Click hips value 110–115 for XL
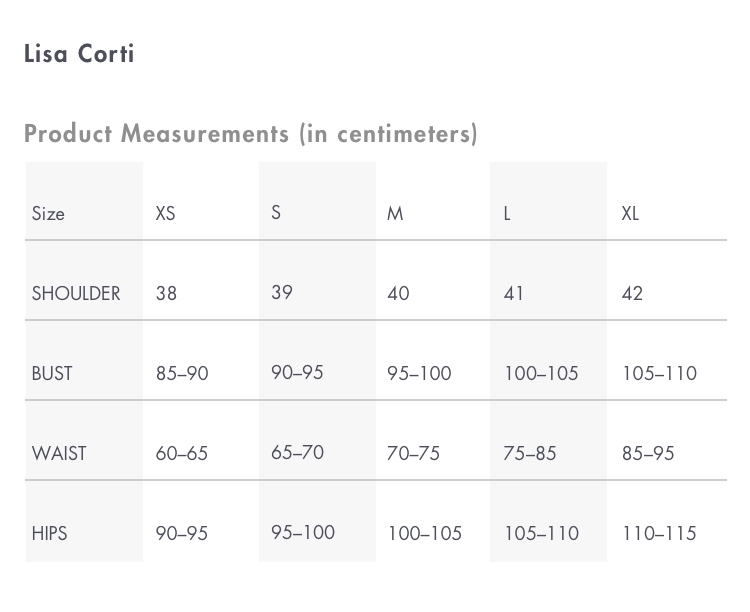Viewport: 750px width, 612px height. (x=659, y=533)
